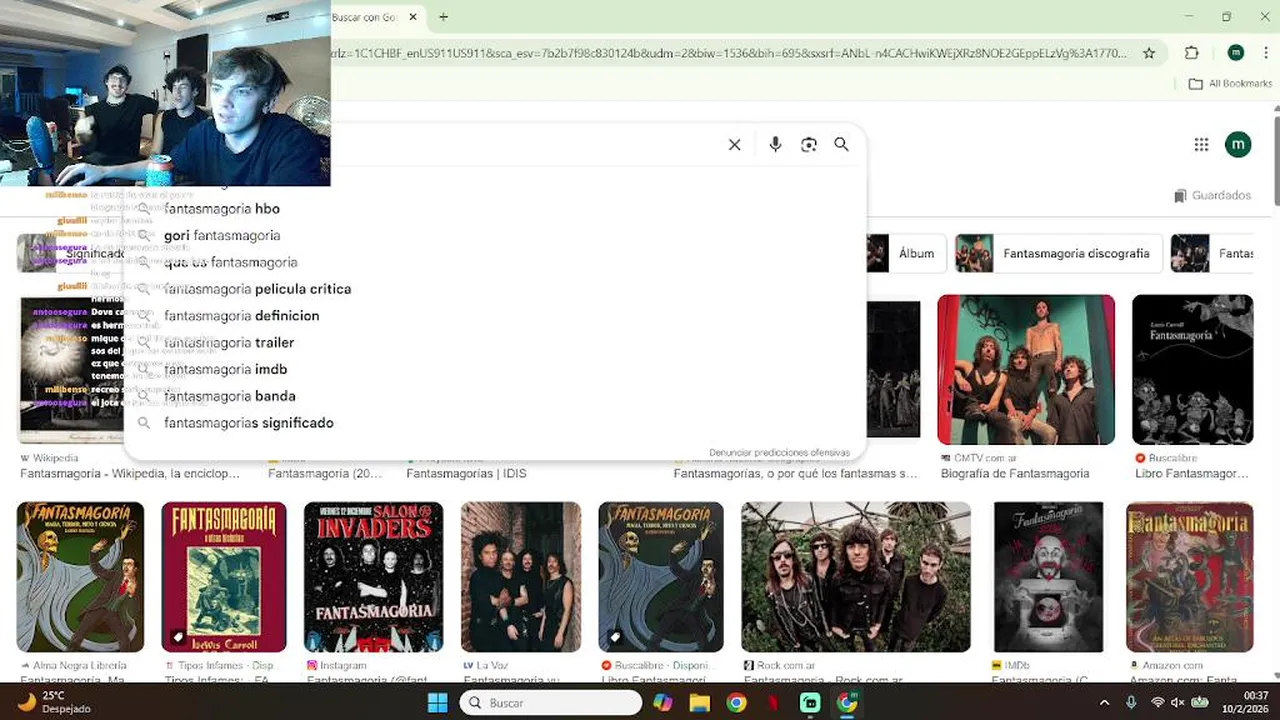Image resolution: width=1280 pixels, height=720 pixels.
Task: Start voice search with the microphone icon
Action: (x=775, y=145)
